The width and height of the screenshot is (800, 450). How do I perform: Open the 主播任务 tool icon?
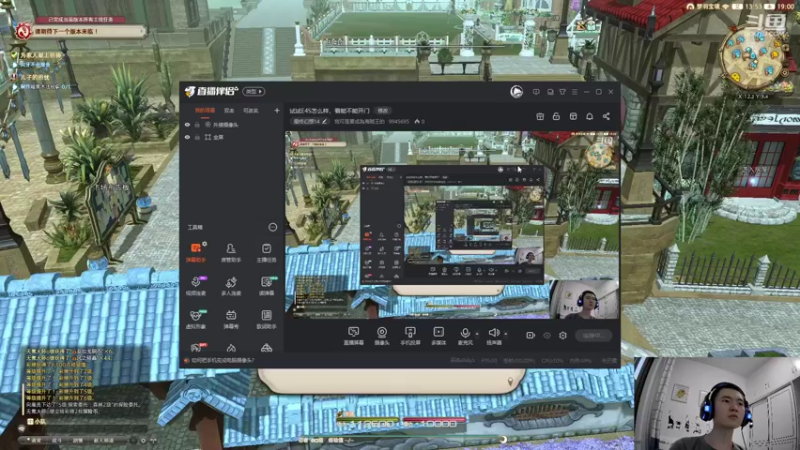[x=266, y=252]
